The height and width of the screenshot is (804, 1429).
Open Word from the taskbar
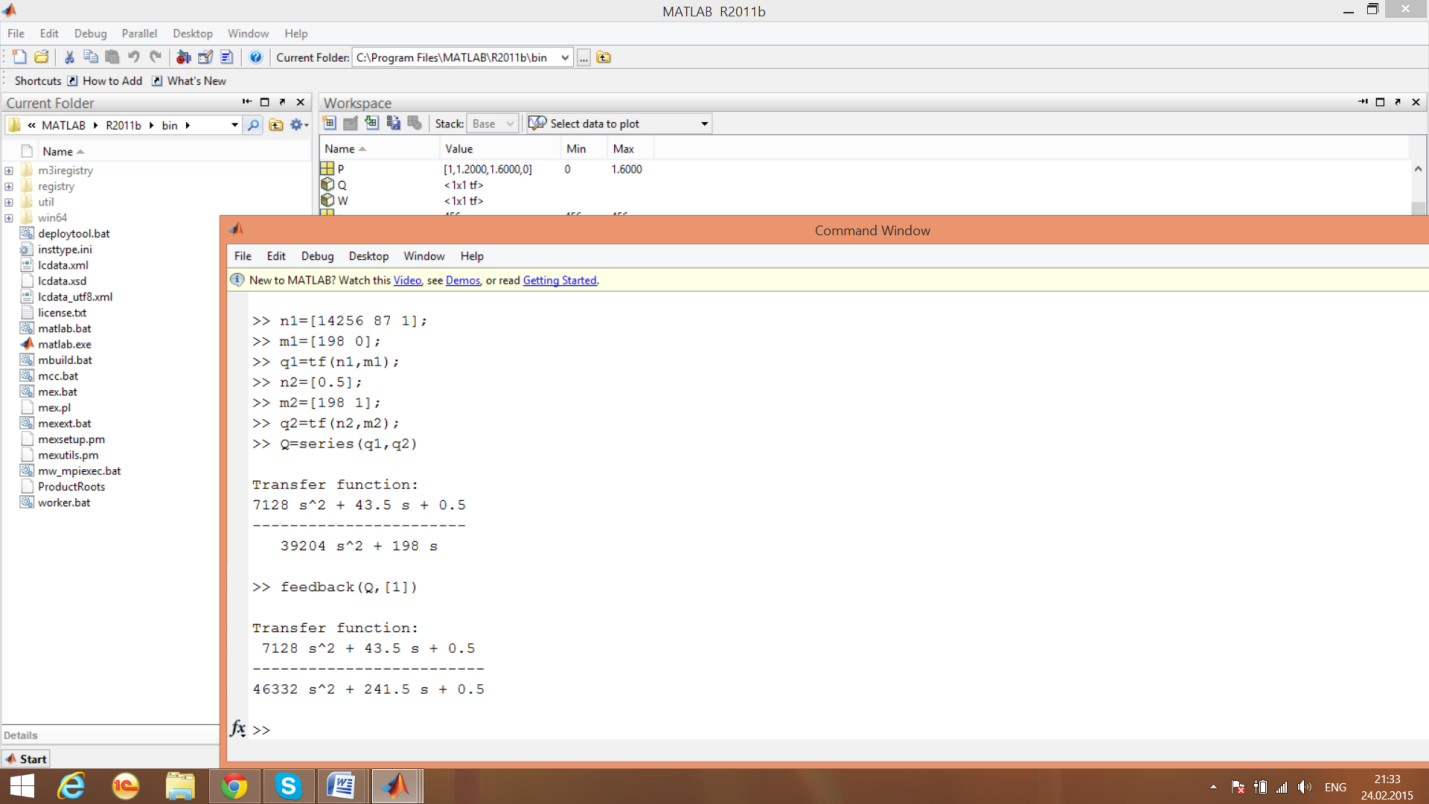point(341,786)
